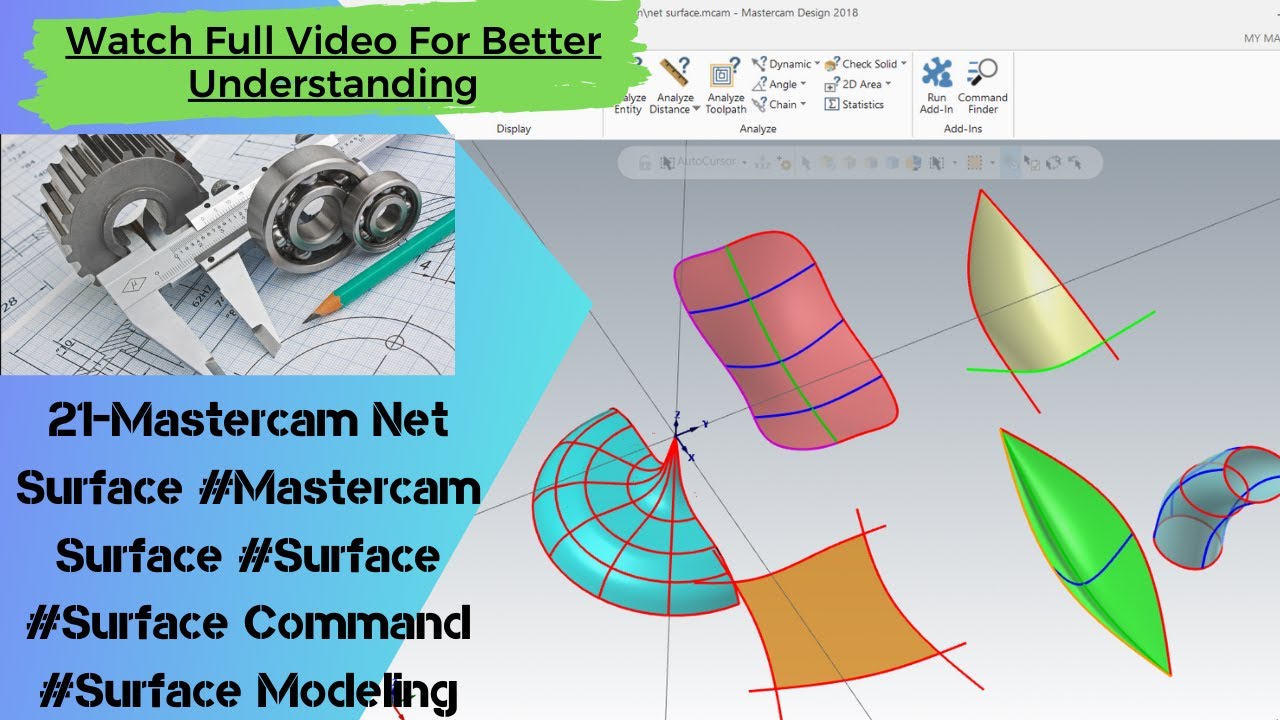Open the Statistics command
The height and width of the screenshot is (720, 1280).
point(854,104)
